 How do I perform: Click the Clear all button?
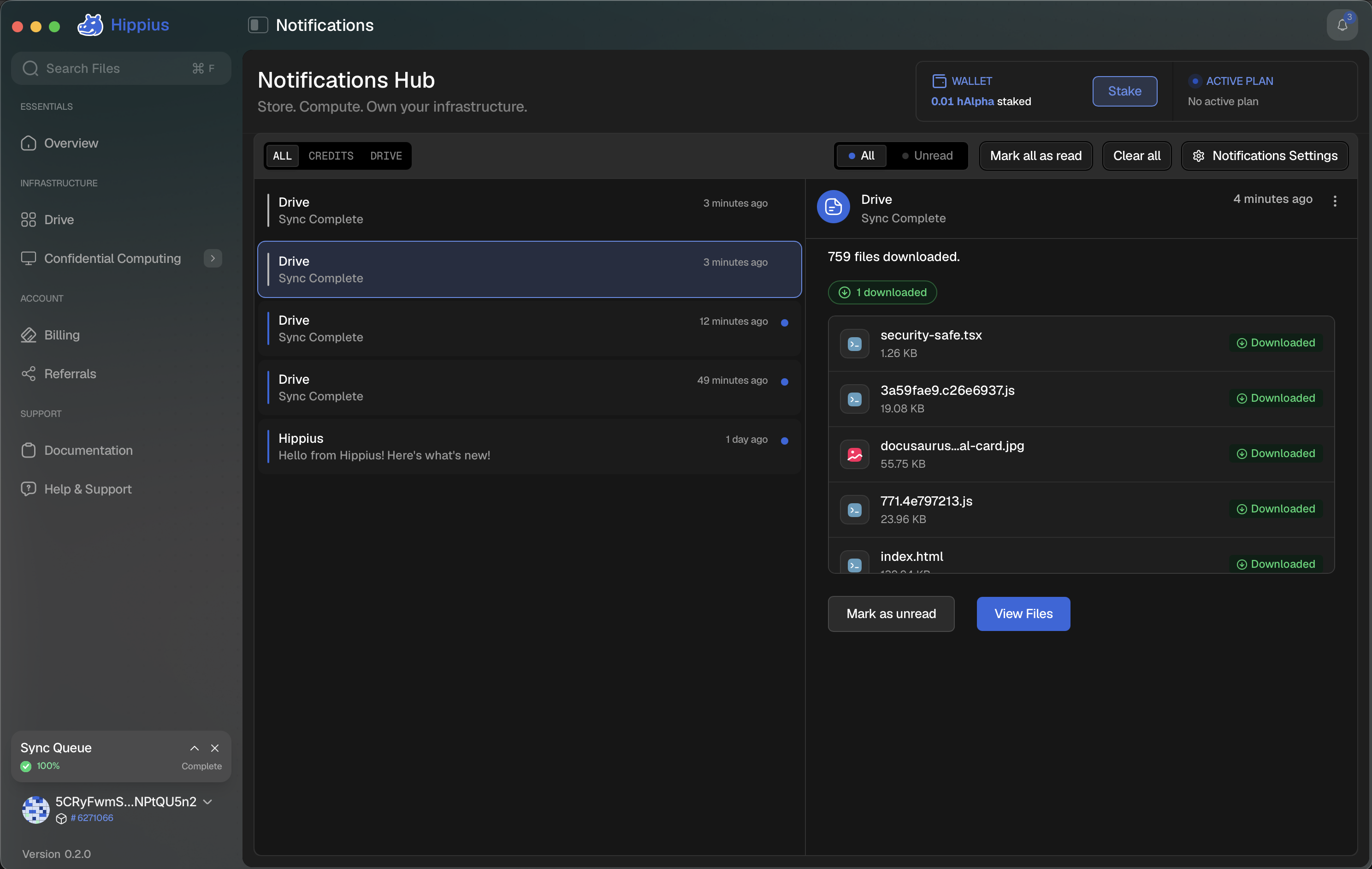1137,155
